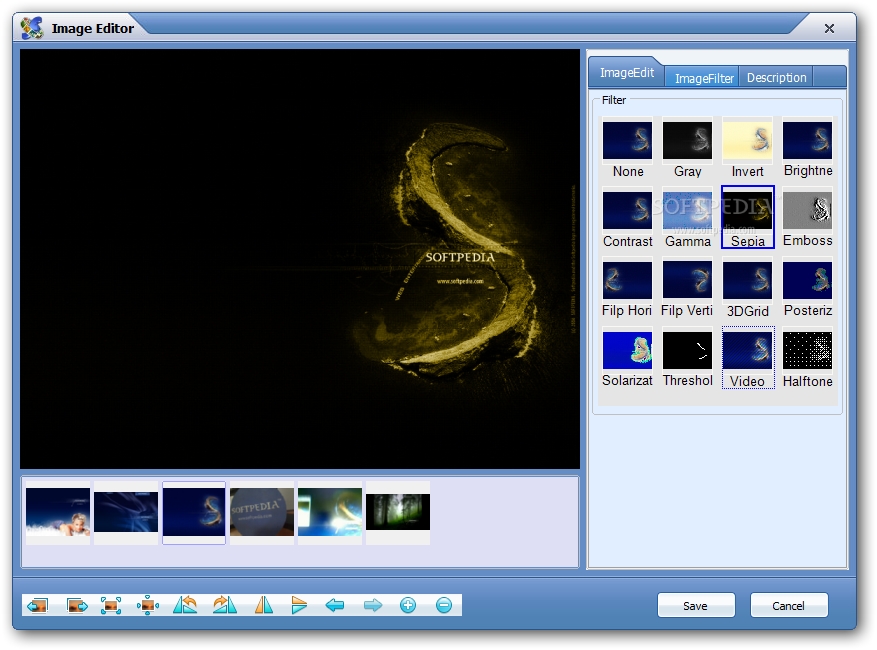Apply the Gray filter

click(687, 149)
